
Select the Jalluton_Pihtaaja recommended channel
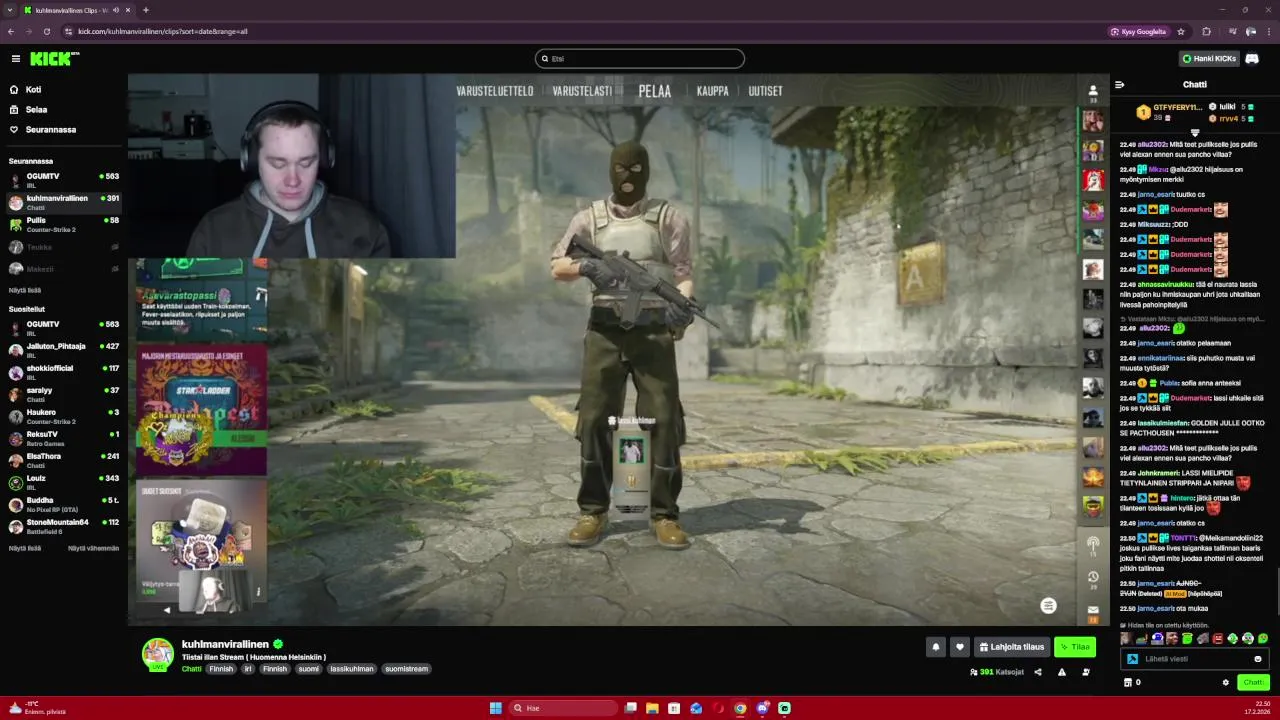click(63, 349)
